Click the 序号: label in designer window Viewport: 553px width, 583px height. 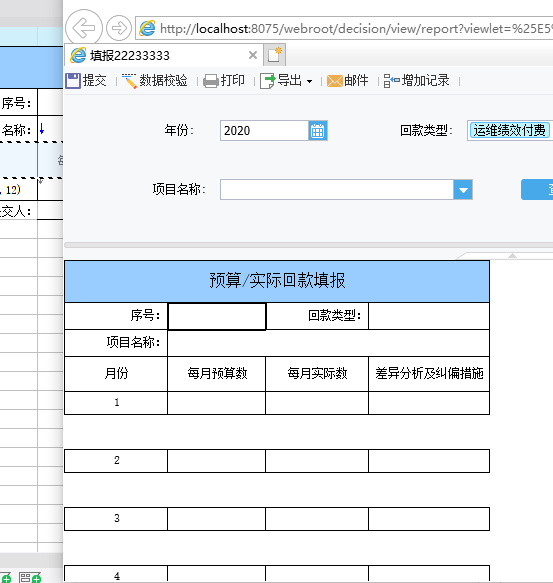tap(16, 103)
